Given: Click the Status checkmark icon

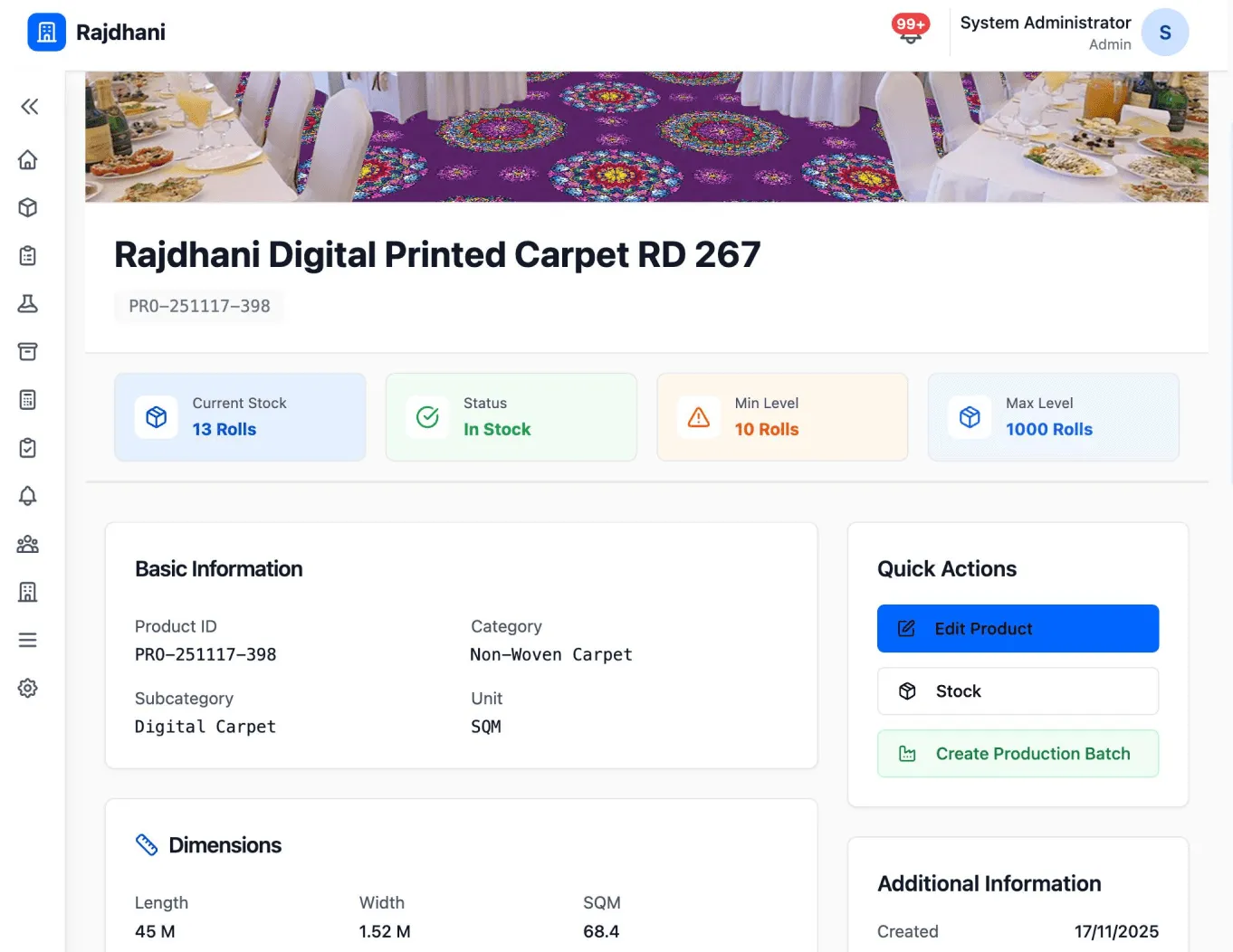Looking at the screenshot, I should (x=427, y=417).
